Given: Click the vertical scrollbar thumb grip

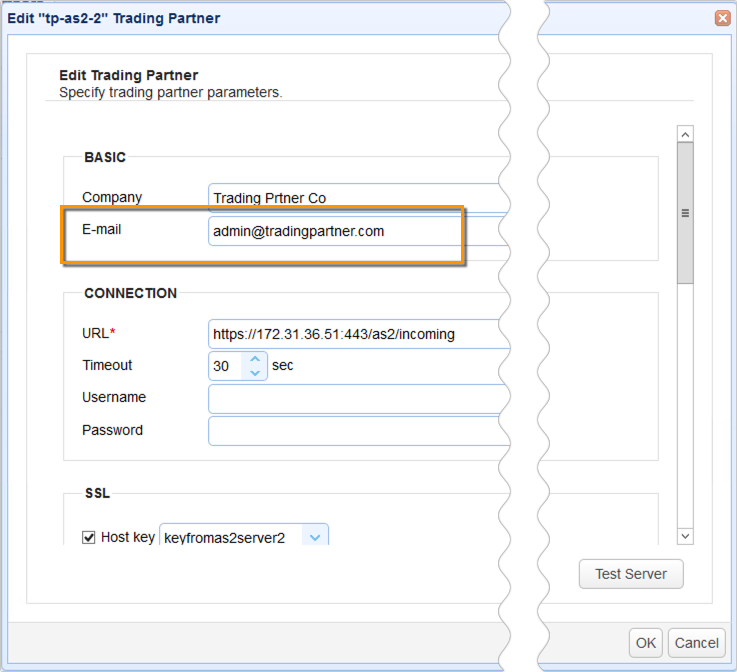Looking at the screenshot, I should [685, 213].
